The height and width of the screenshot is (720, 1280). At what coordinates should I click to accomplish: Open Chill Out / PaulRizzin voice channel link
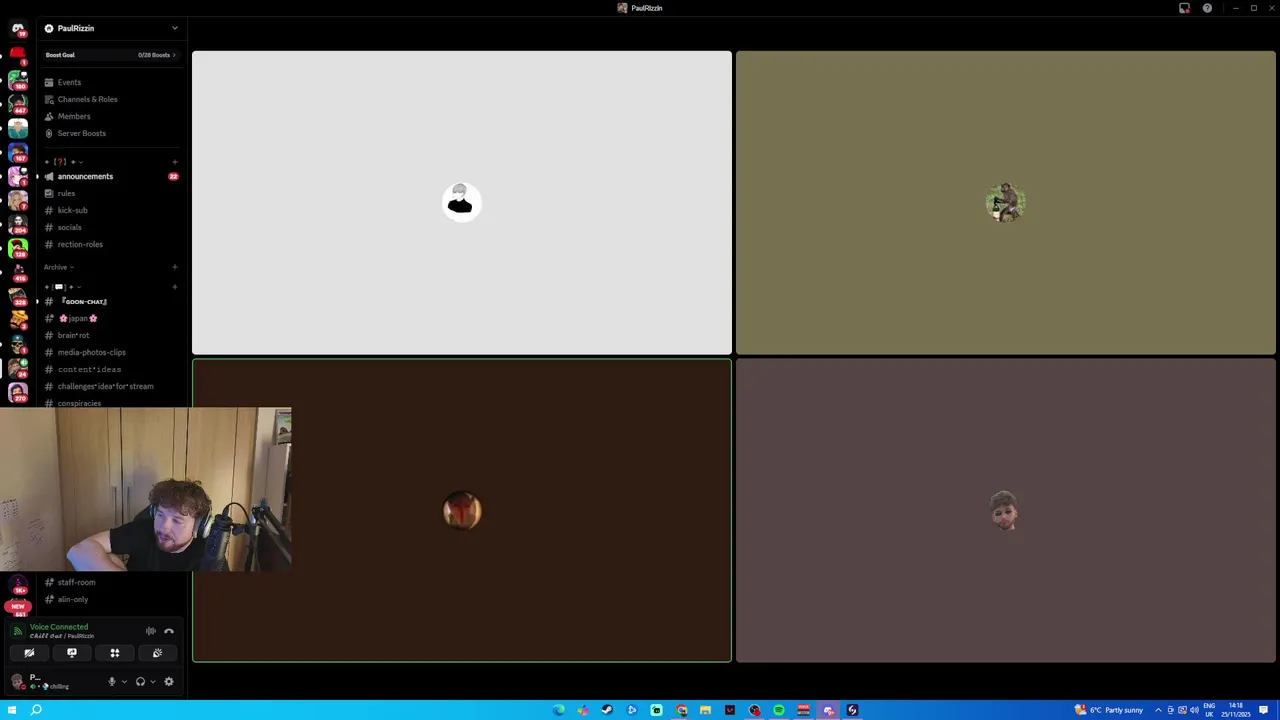pyautogui.click(x=62, y=636)
